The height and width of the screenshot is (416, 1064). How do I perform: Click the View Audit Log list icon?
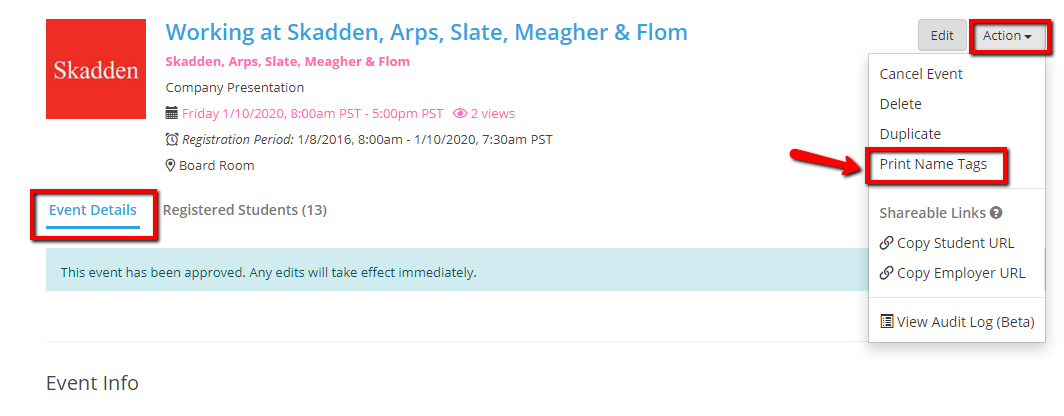(x=886, y=322)
